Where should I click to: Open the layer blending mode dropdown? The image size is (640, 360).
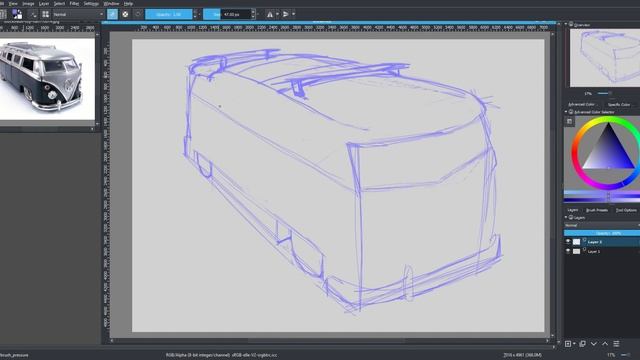602,225
